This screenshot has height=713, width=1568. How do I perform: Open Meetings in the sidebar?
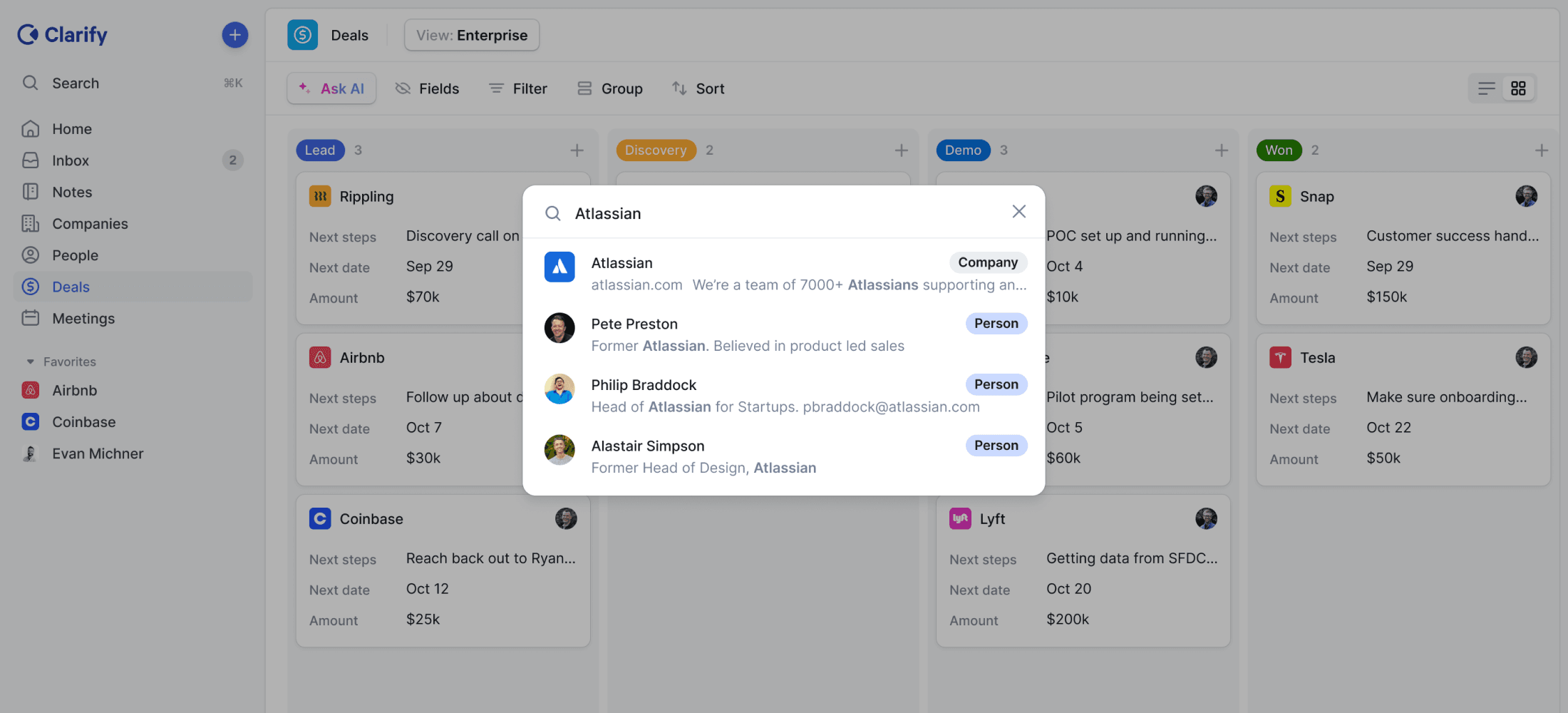coord(133,318)
